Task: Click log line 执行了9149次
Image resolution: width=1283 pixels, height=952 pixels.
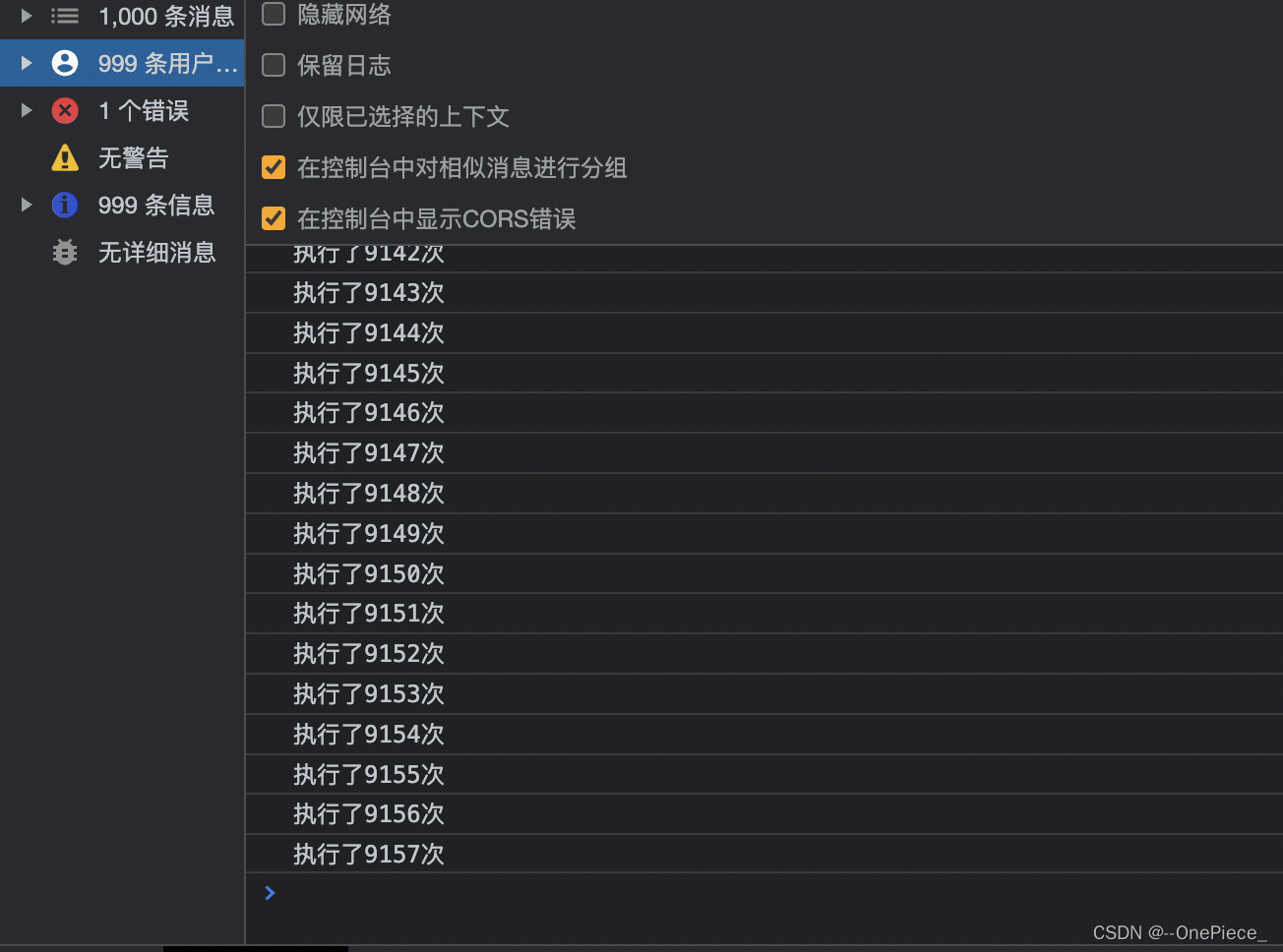Action: pyautogui.click(x=764, y=534)
